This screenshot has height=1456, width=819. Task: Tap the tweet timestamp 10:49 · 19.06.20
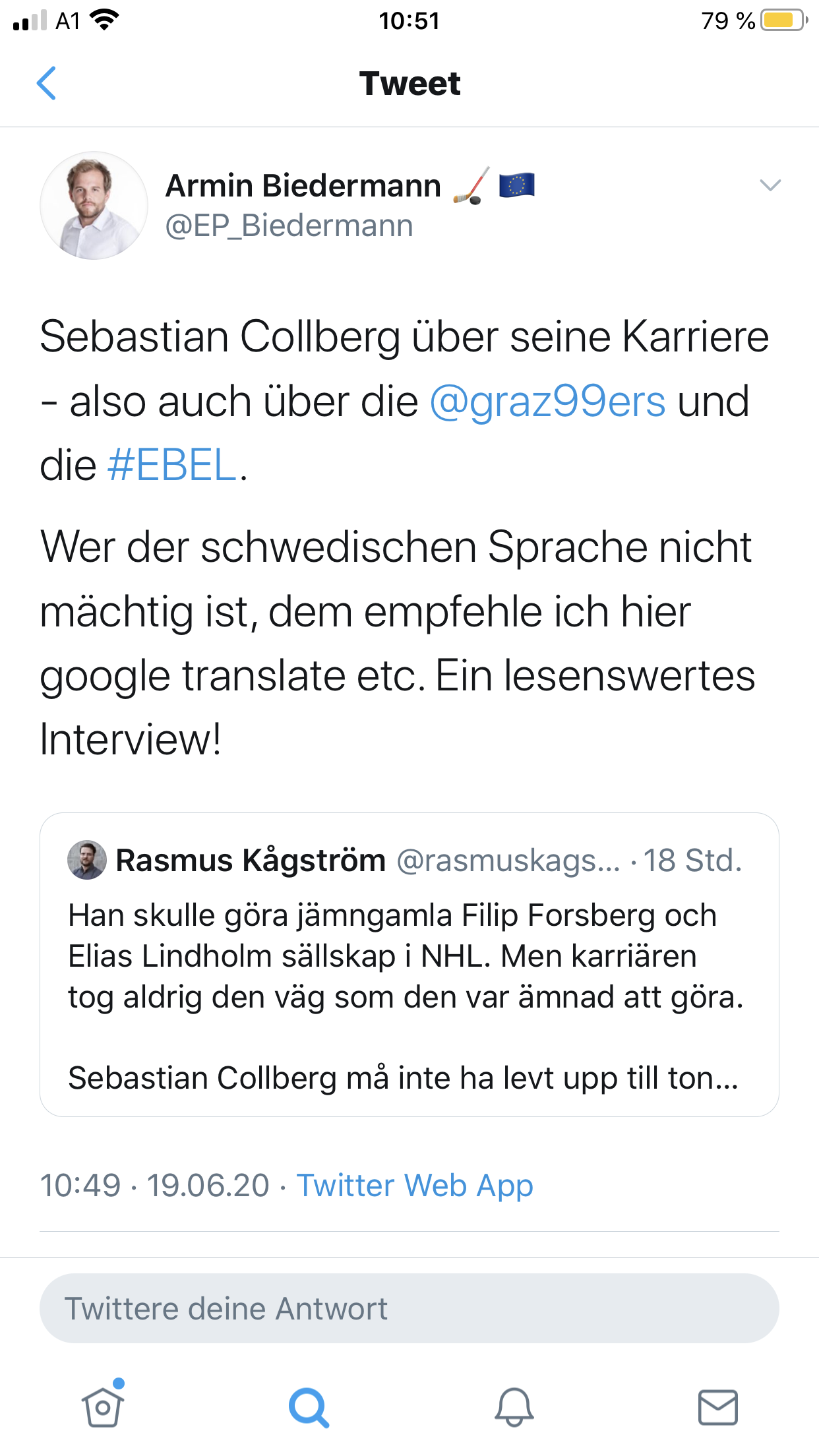155,1185
